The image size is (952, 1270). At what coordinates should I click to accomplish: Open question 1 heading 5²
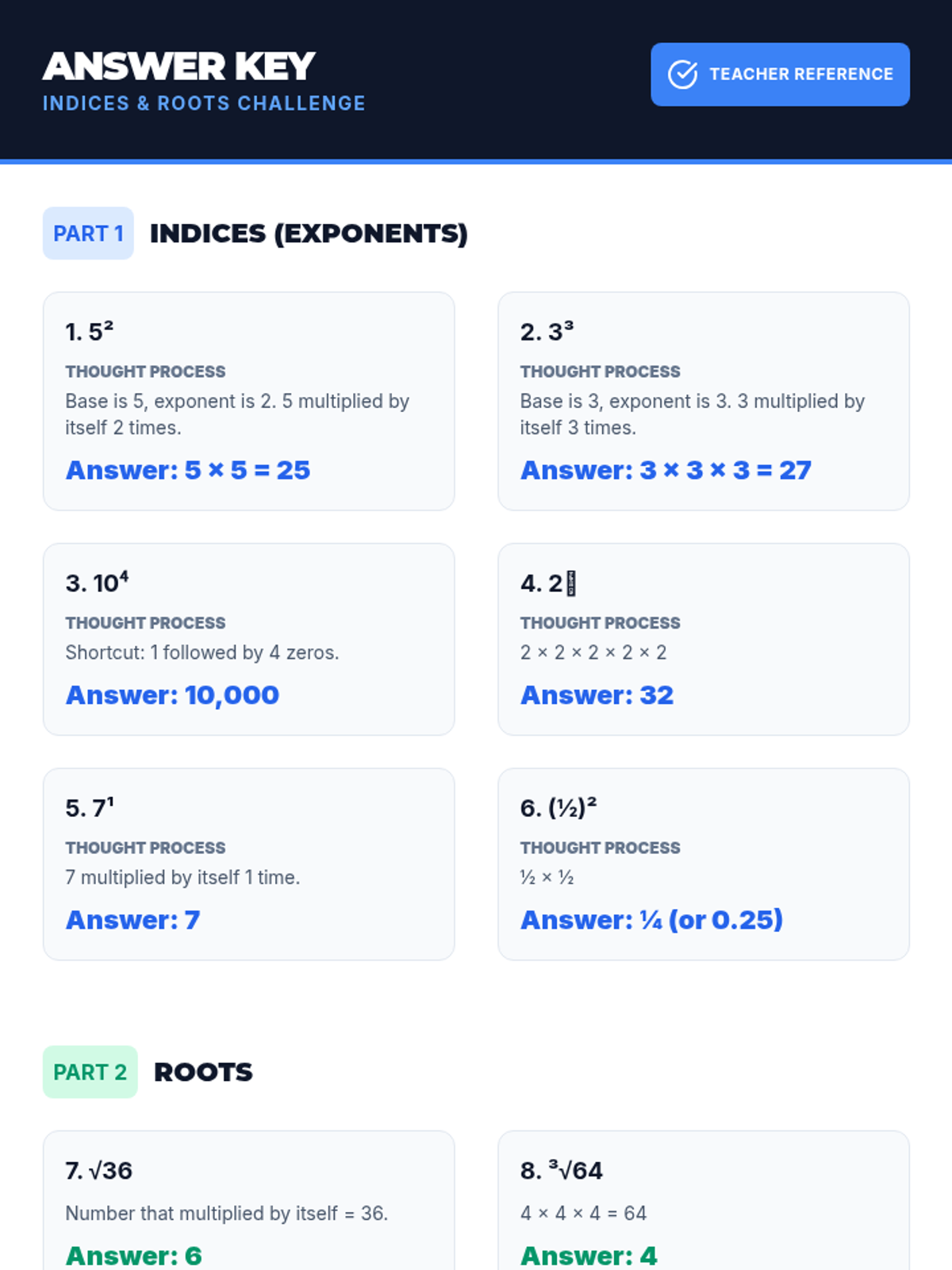pos(90,332)
